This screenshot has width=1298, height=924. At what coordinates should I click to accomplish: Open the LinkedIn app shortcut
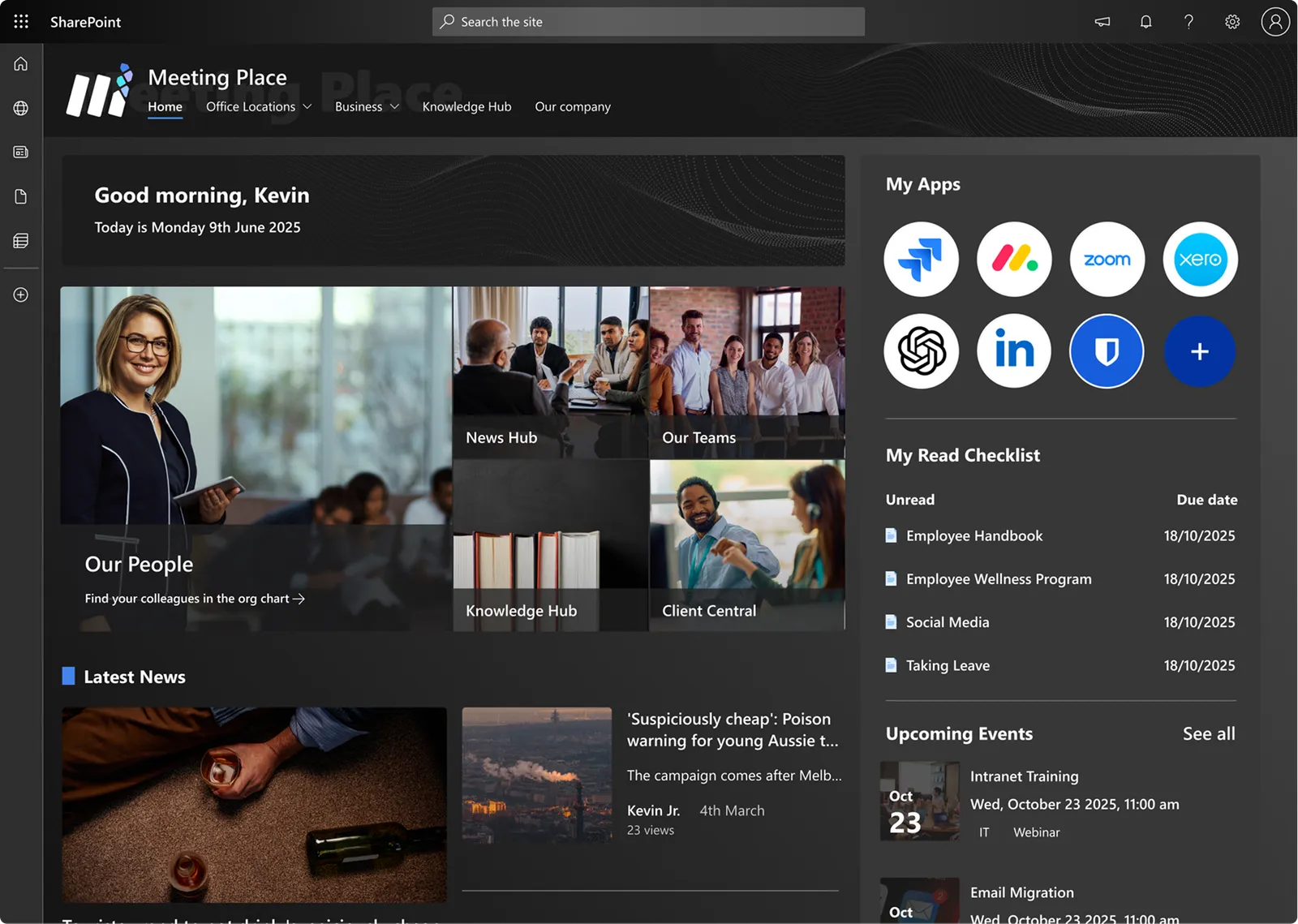pyautogui.click(x=1014, y=351)
